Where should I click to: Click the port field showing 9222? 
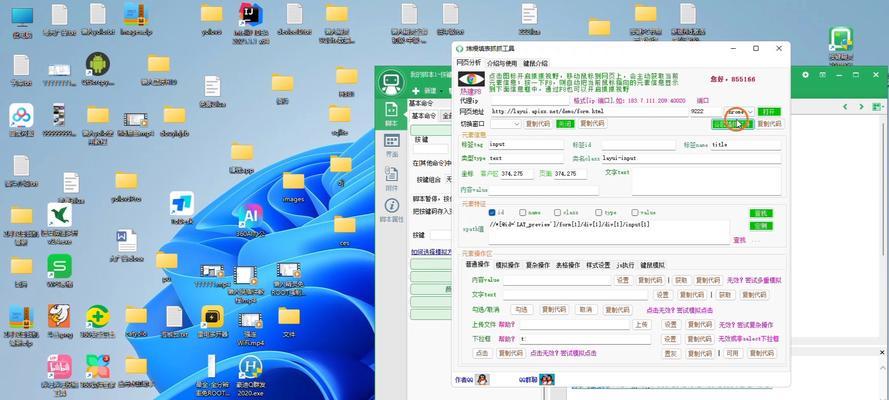[x=705, y=112]
